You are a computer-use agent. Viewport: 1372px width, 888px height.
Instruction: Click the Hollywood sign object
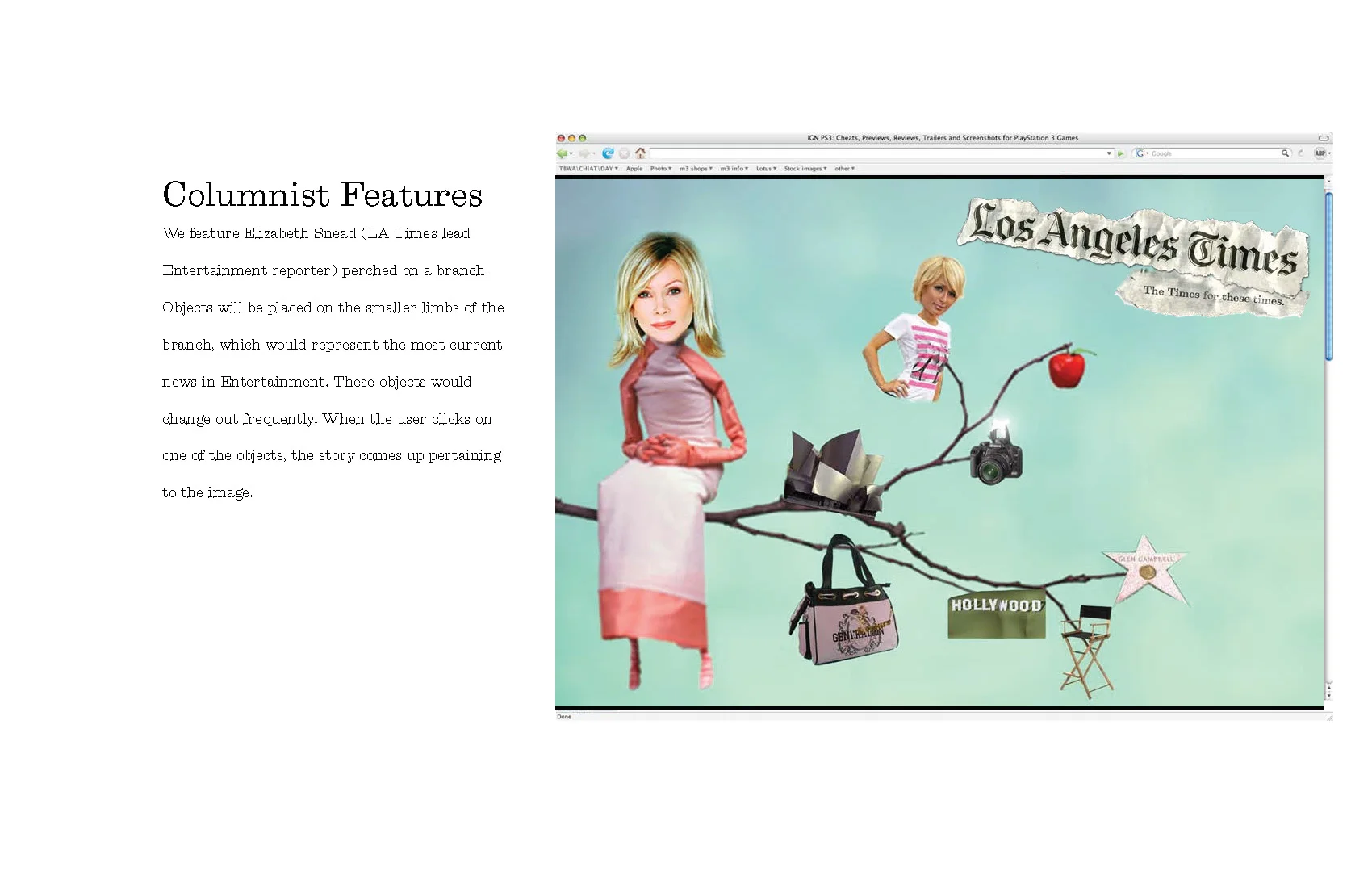(997, 615)
